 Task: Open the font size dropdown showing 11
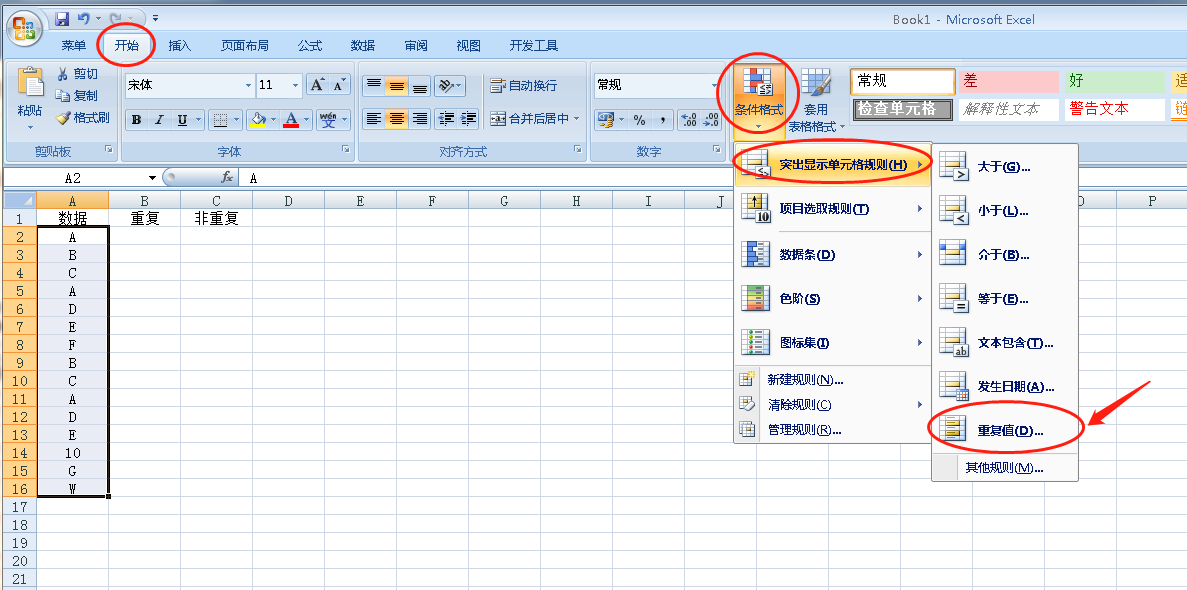[295, 86]
